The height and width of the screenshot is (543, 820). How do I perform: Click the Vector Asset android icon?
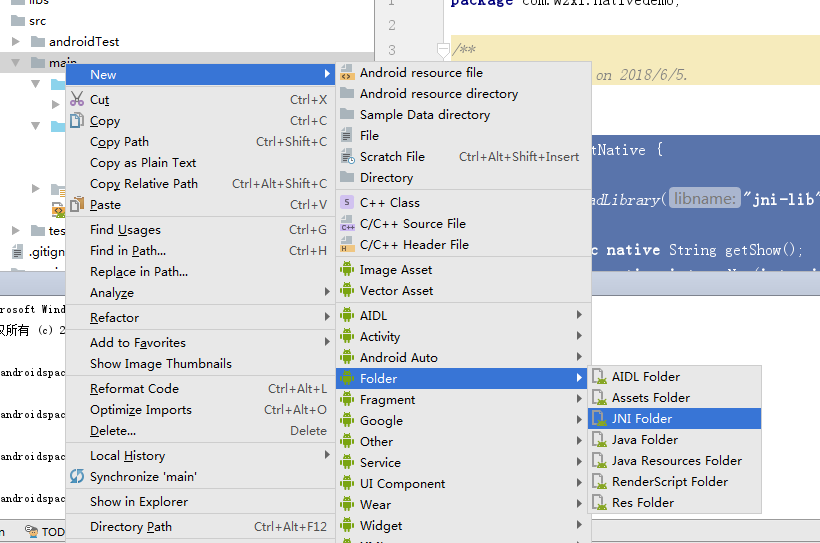coord(347,290)
